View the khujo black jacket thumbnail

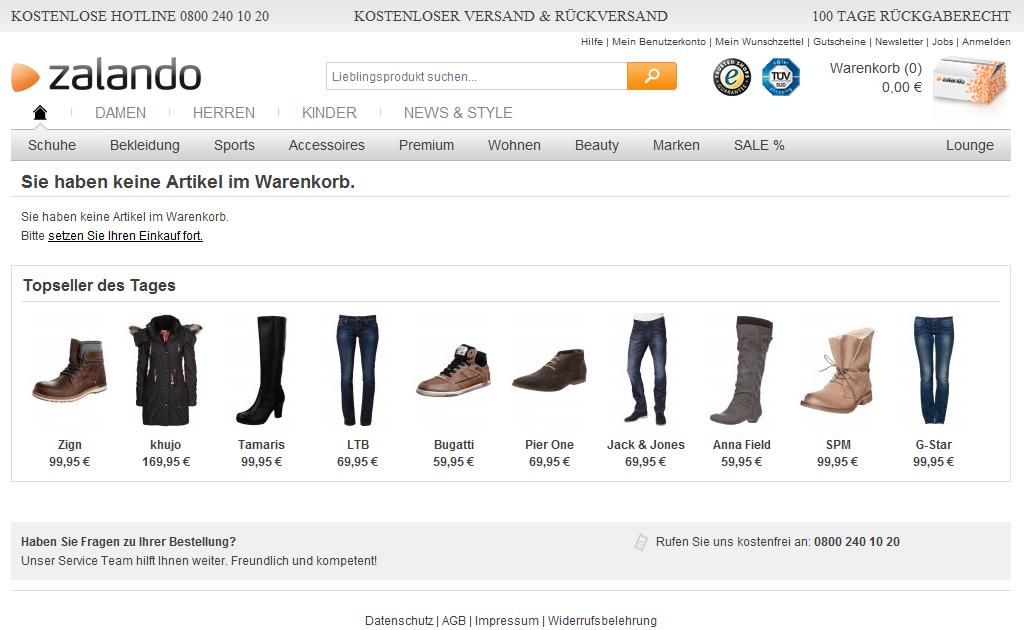click(166, 371)
